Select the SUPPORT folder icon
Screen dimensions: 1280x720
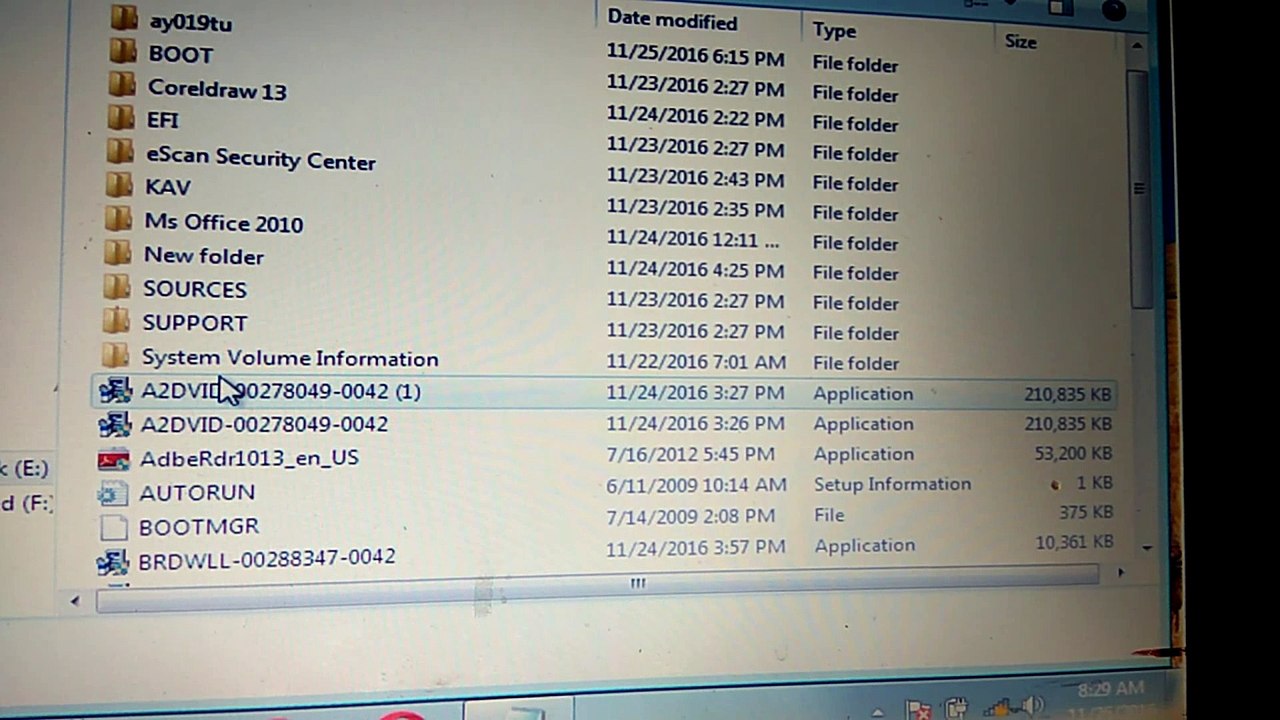click(x=116, y=321)
